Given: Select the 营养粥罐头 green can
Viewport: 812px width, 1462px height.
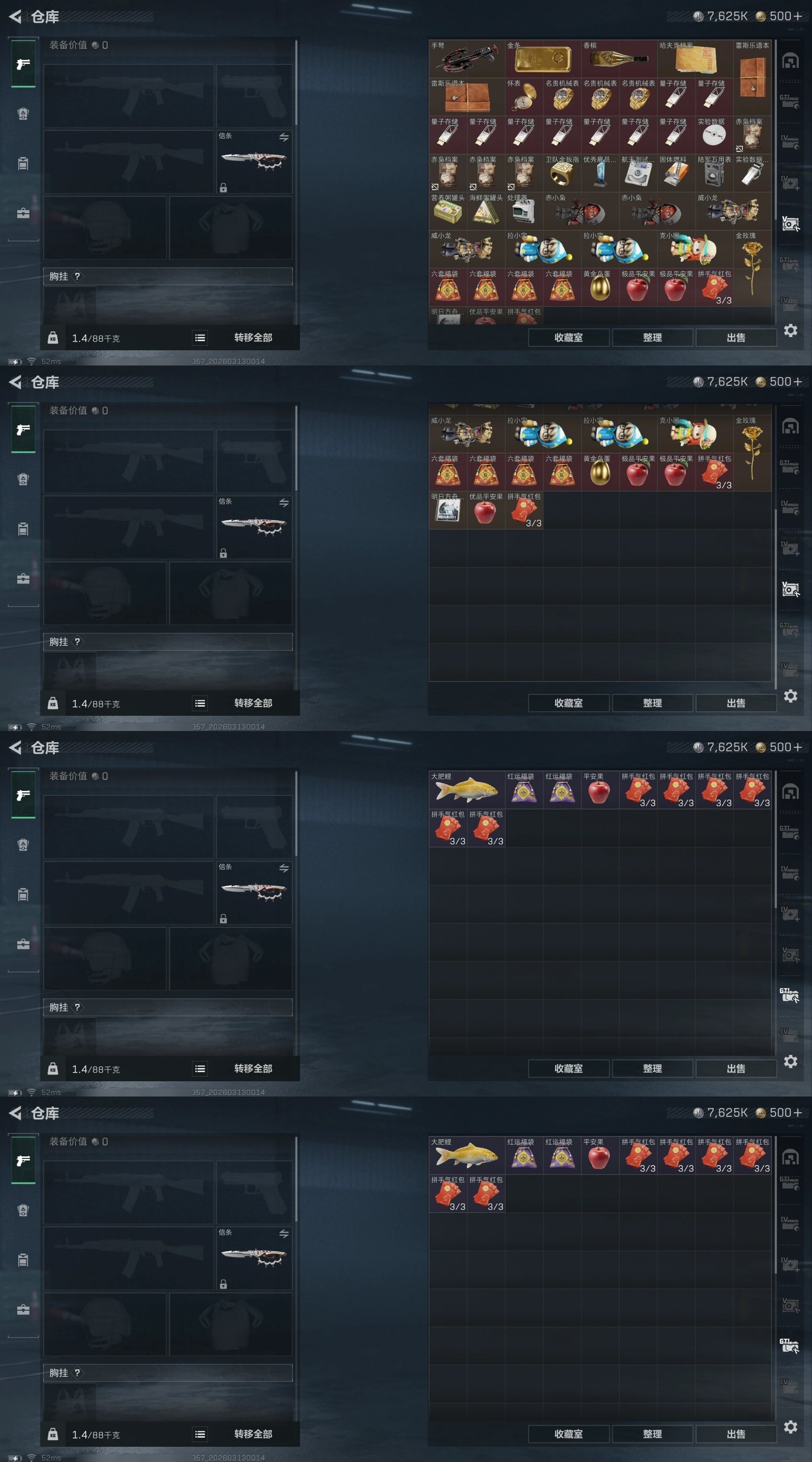Looking at the screenshot, I should tap(448, 211).
